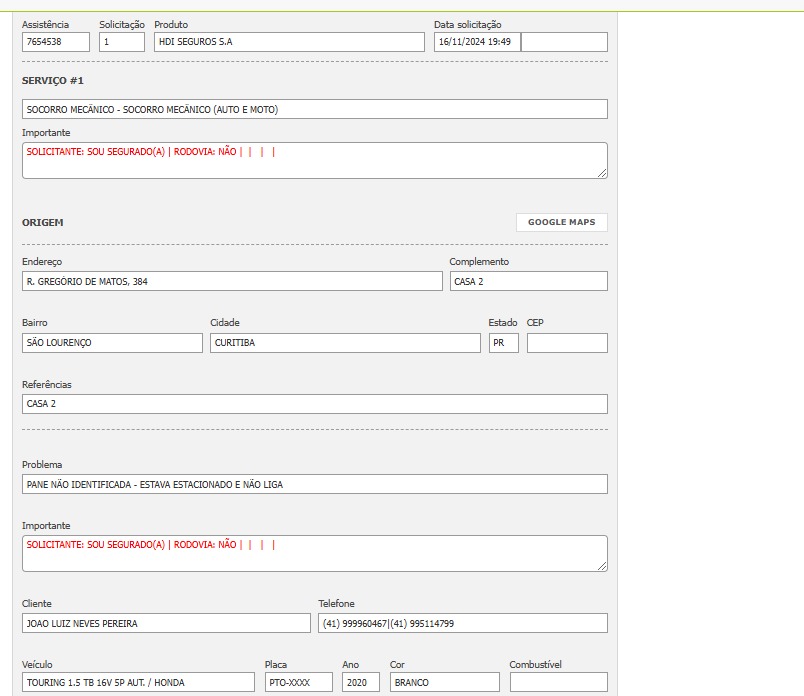Viewport: 804px width, 696px height.
Task: Click the Assistência field showing 7654538
Action: point(56,42)
